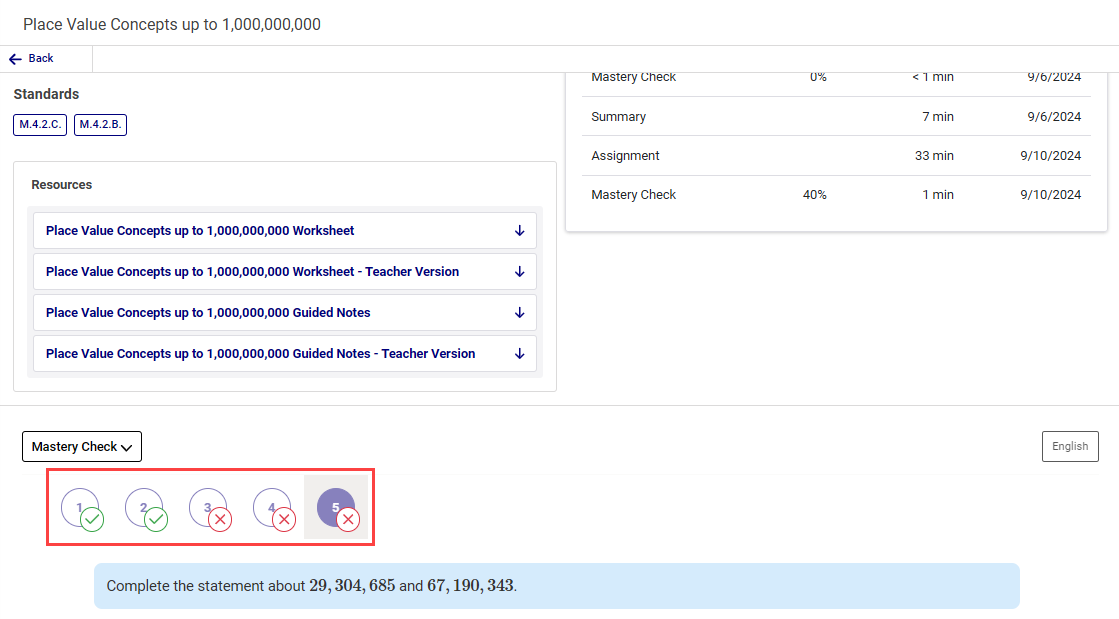Open the Mastery Check dropdown

pos(82,447)
